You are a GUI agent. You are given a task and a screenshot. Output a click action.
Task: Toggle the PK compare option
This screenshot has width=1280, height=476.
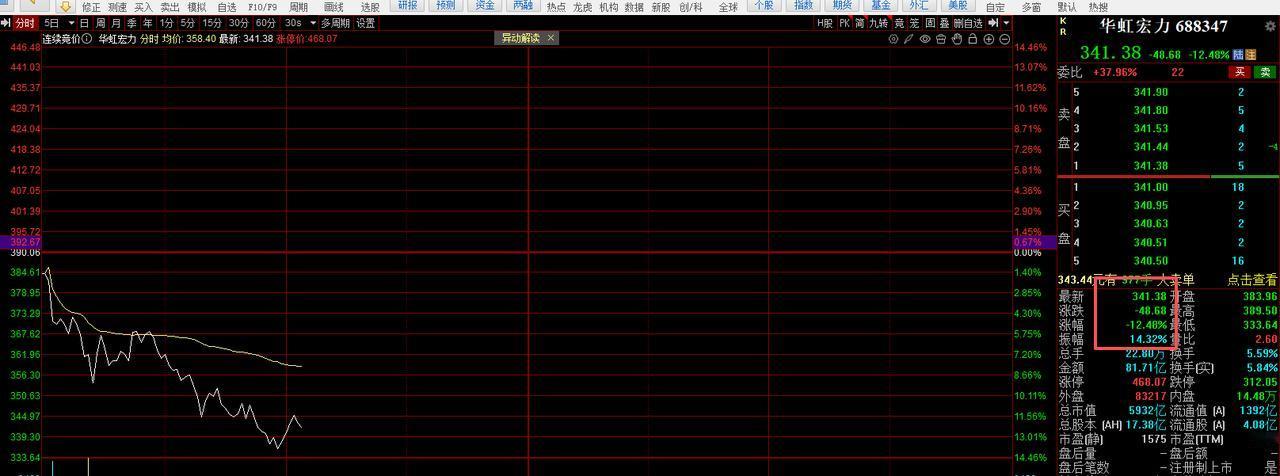click(845, 23)
